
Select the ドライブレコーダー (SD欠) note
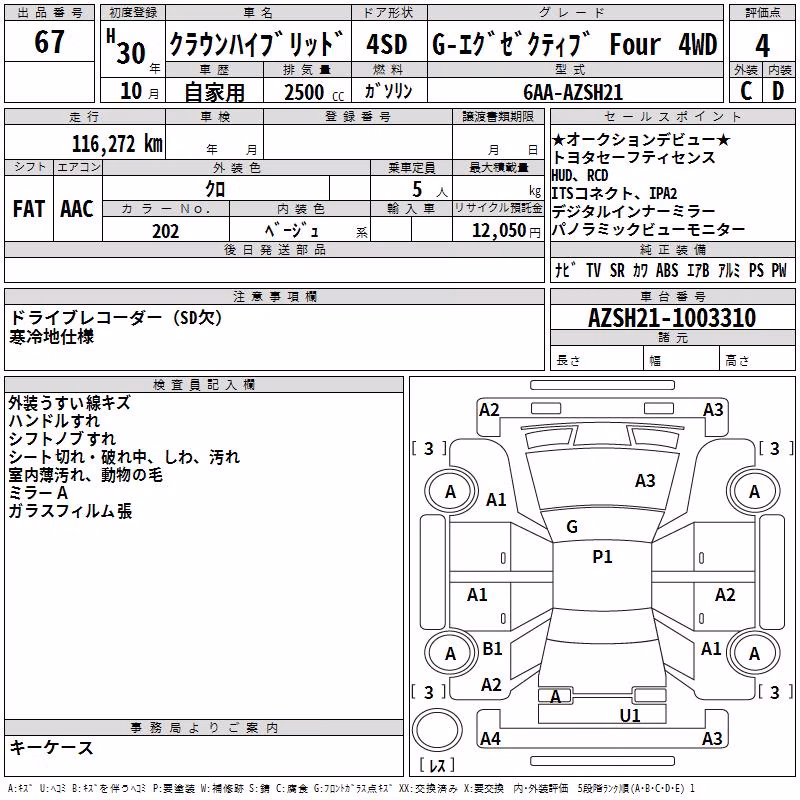(116, 318)
